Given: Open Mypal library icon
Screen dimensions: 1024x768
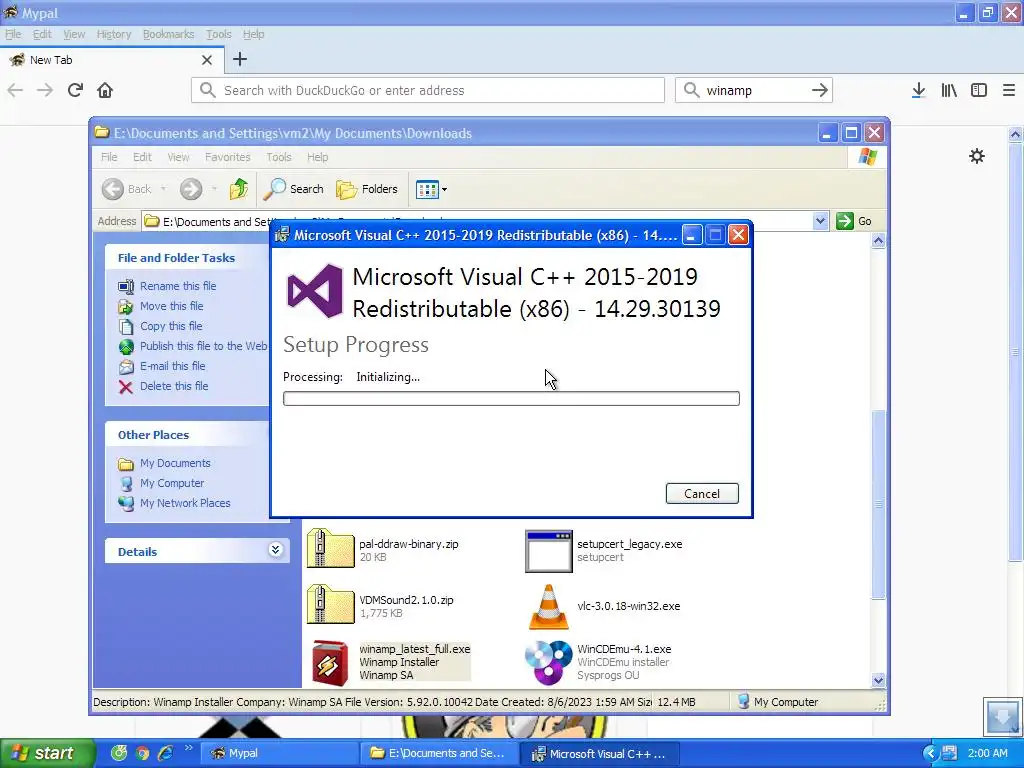Looking at the screenshot, I should pos(949,90).
